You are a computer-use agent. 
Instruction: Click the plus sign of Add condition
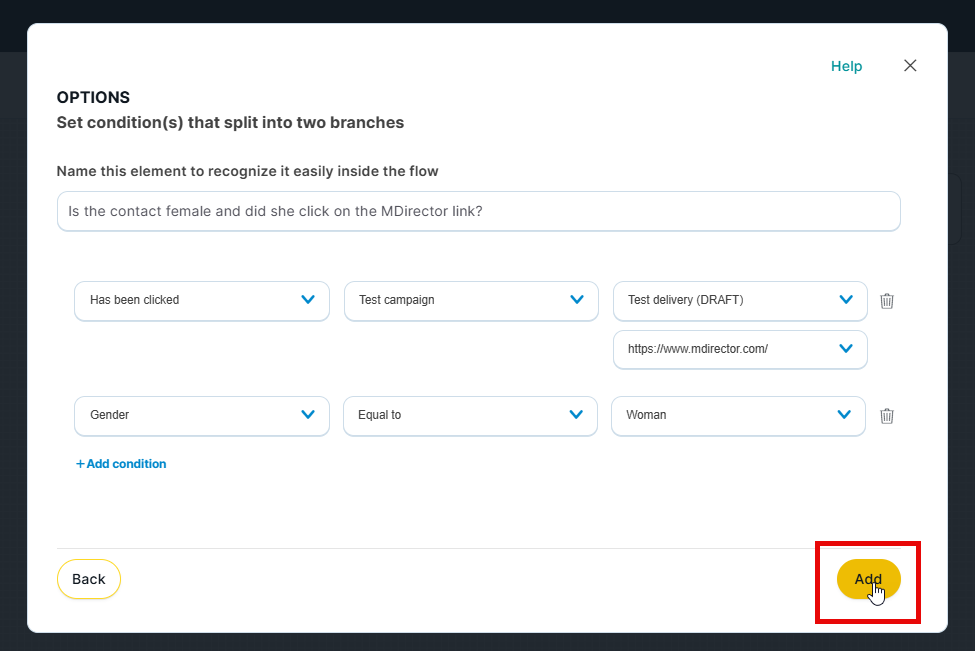80,464
